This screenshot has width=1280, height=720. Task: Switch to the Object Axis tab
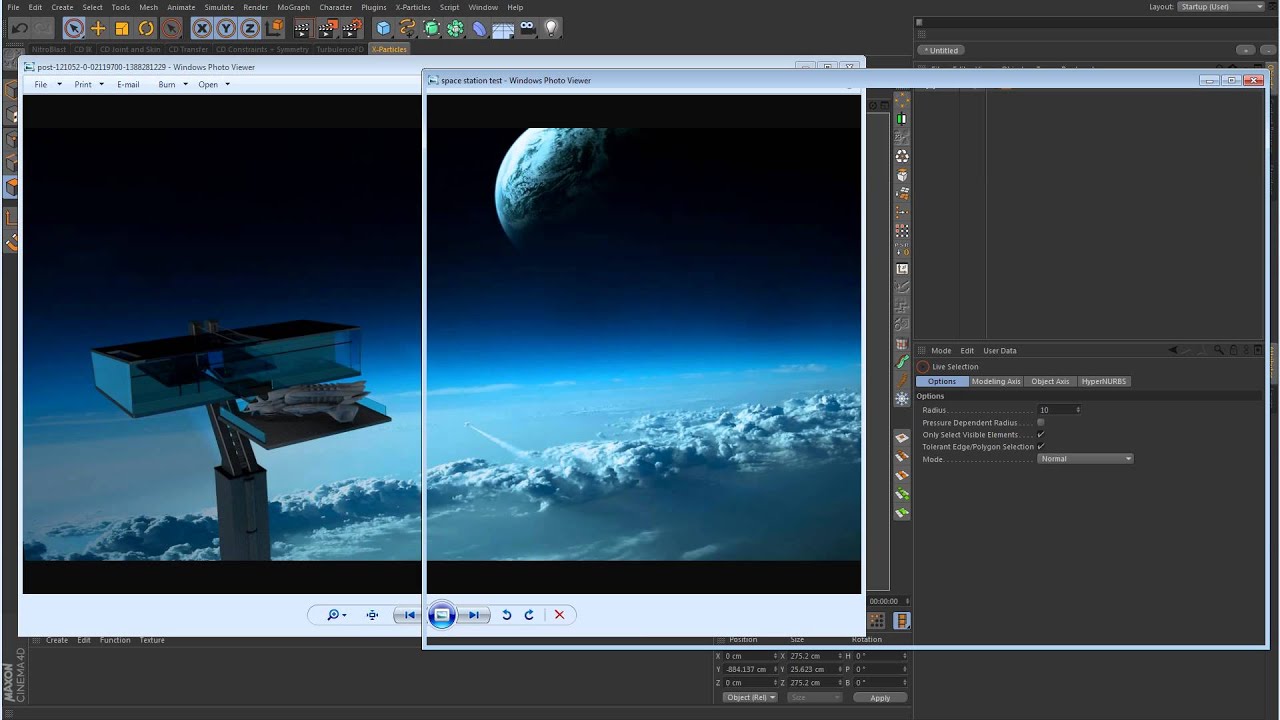click(1050, 381)
